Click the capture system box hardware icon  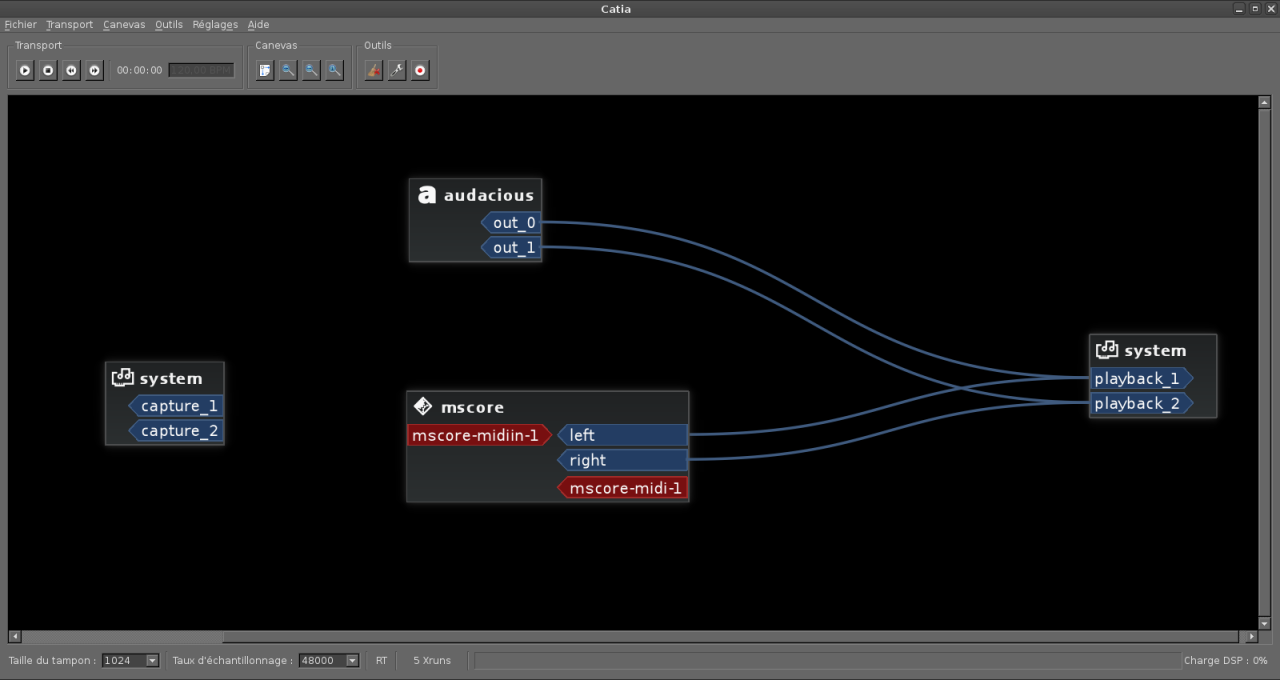click(123, 378)
